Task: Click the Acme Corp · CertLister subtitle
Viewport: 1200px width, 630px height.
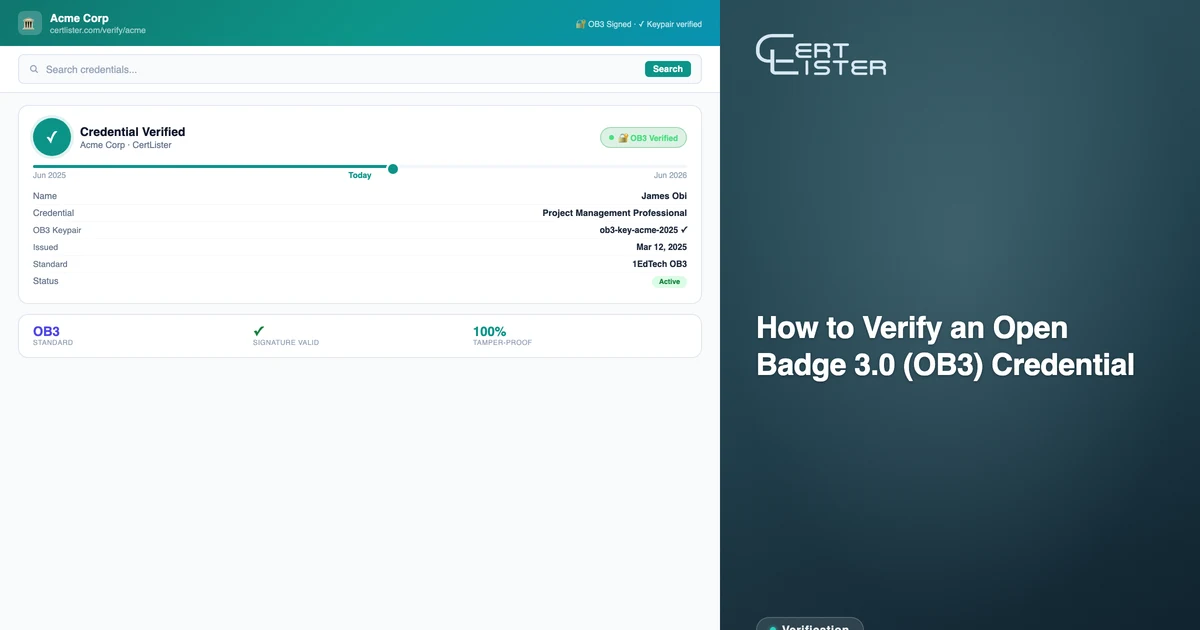Action: tap(126, 146)
